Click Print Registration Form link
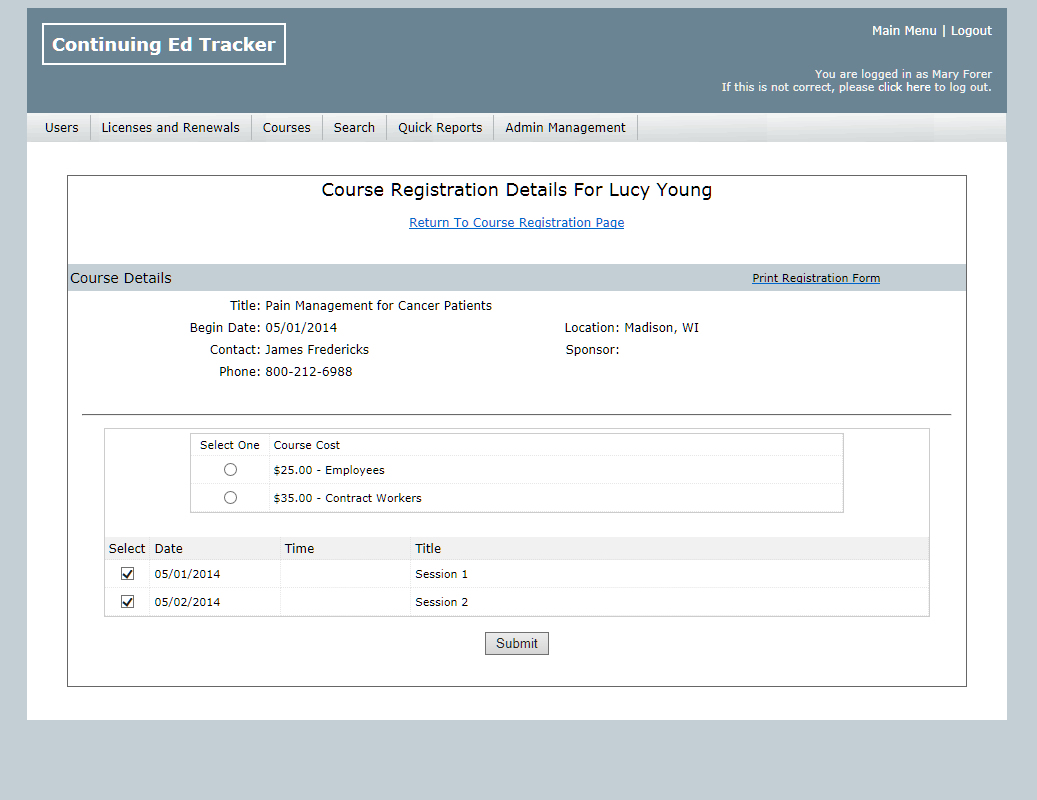This screenshot has height=800, width=1037. click(816, 278)
